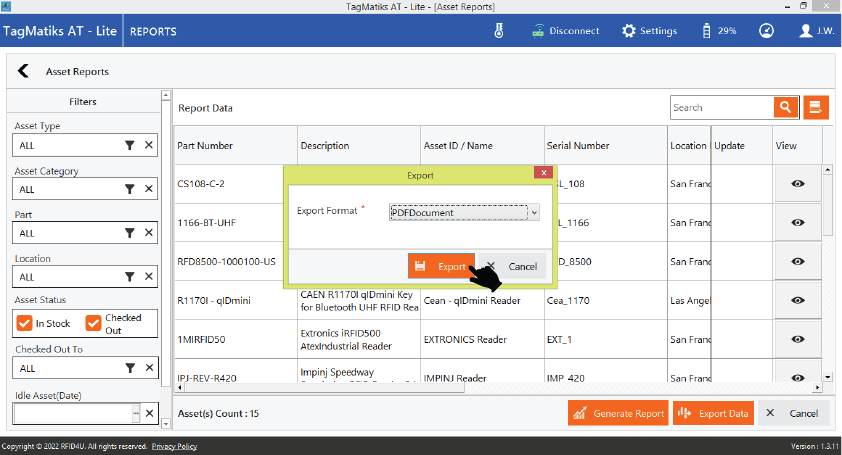842x455 pixels.
Task: Click the back arrow beside Asset Reports
Action: click(x=23, y=72)
